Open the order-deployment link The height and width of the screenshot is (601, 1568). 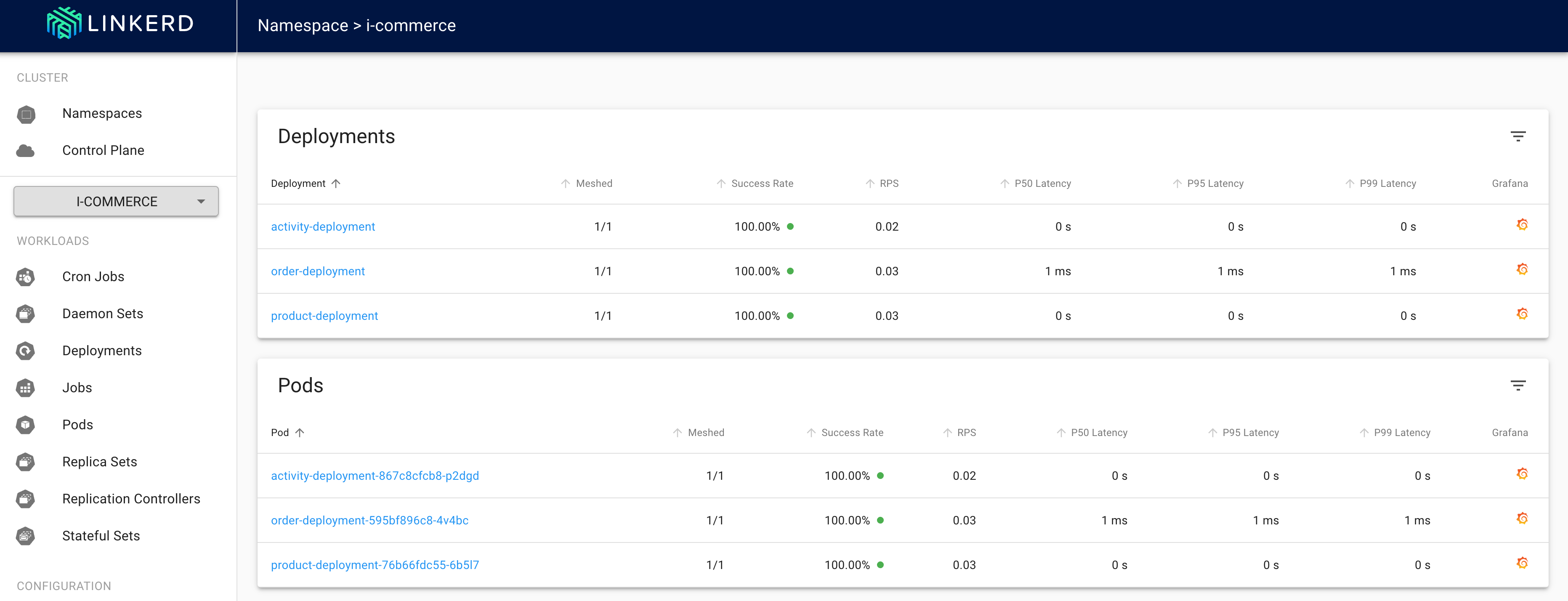tap(318, 271)
